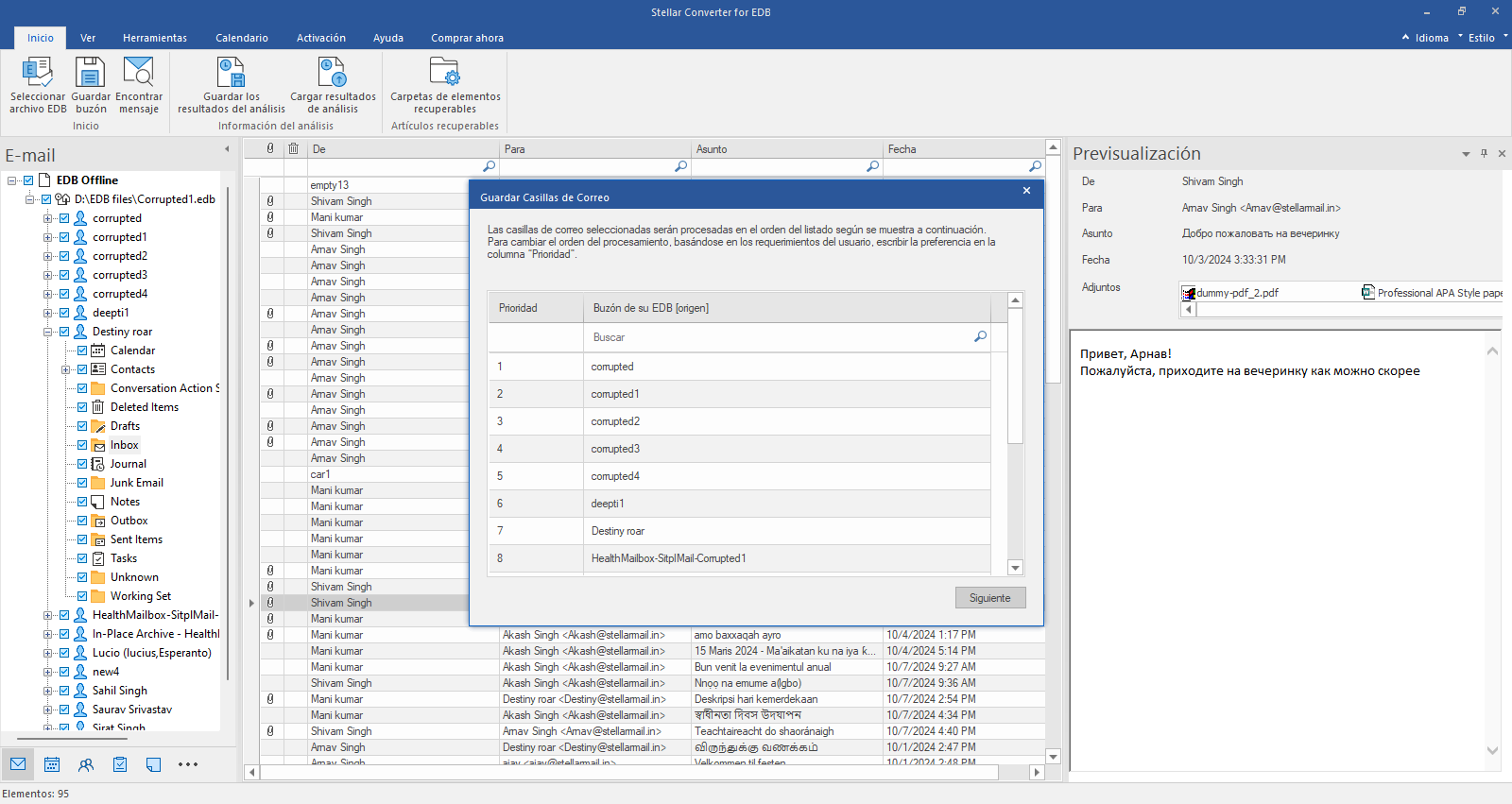Click the more options ellipsis in bottom navigation
Viewport: 1512px width, 804px height.
click(x=188, y=764)
